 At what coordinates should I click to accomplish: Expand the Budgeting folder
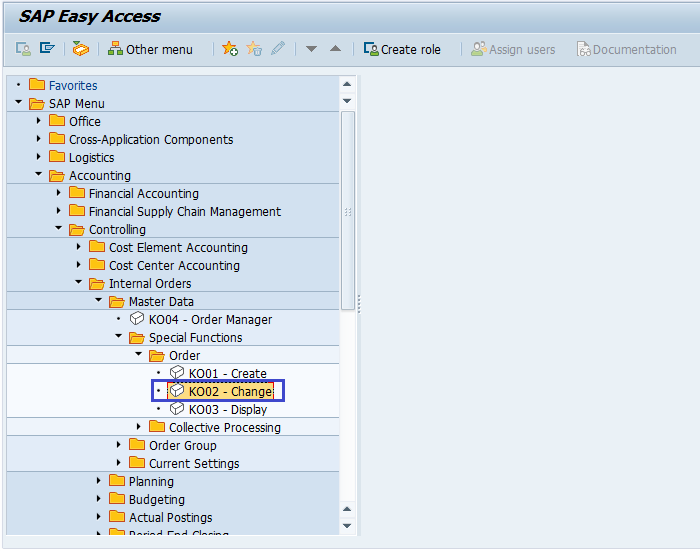(x=99, y=498)
